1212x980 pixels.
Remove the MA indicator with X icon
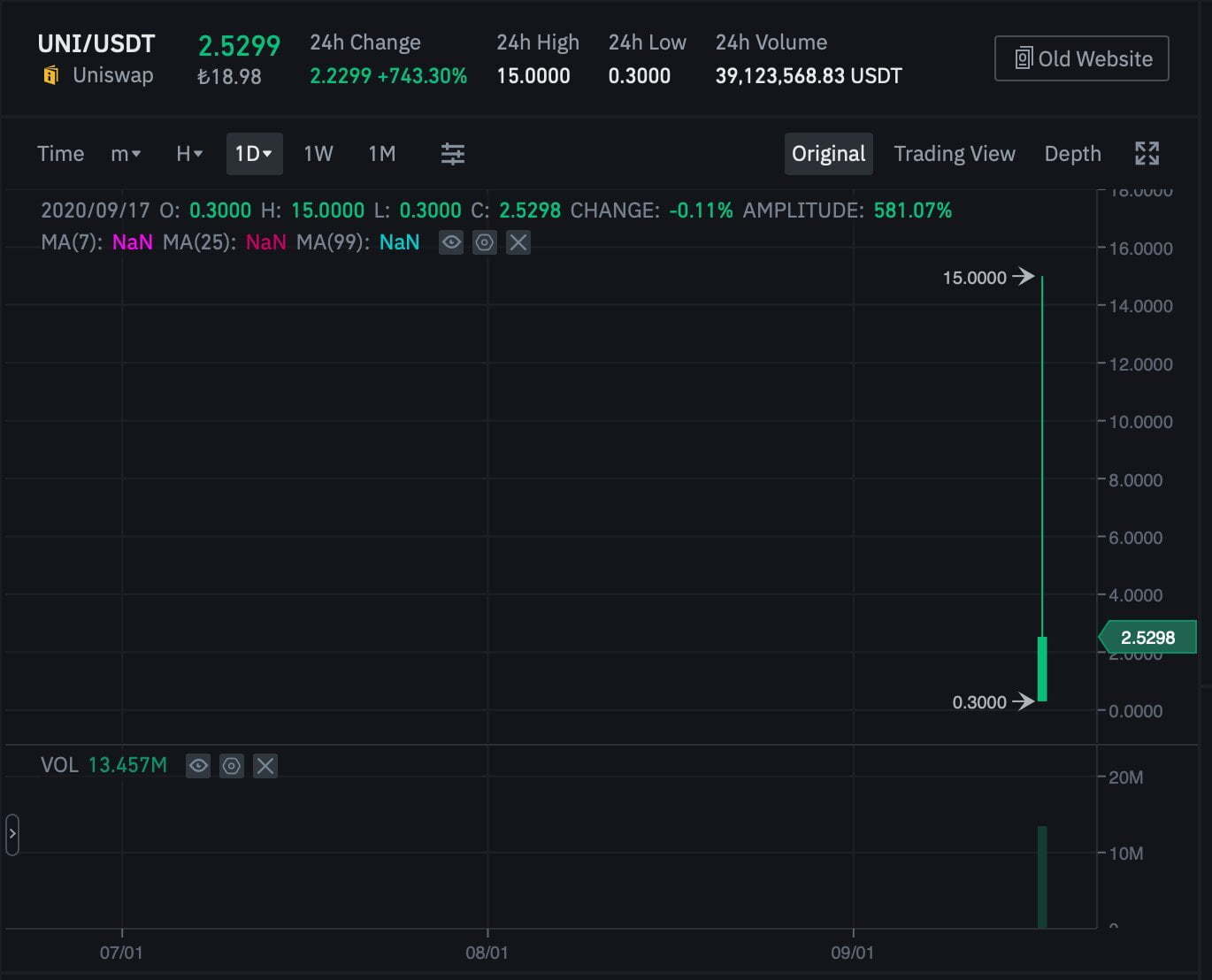pos(518,242)
